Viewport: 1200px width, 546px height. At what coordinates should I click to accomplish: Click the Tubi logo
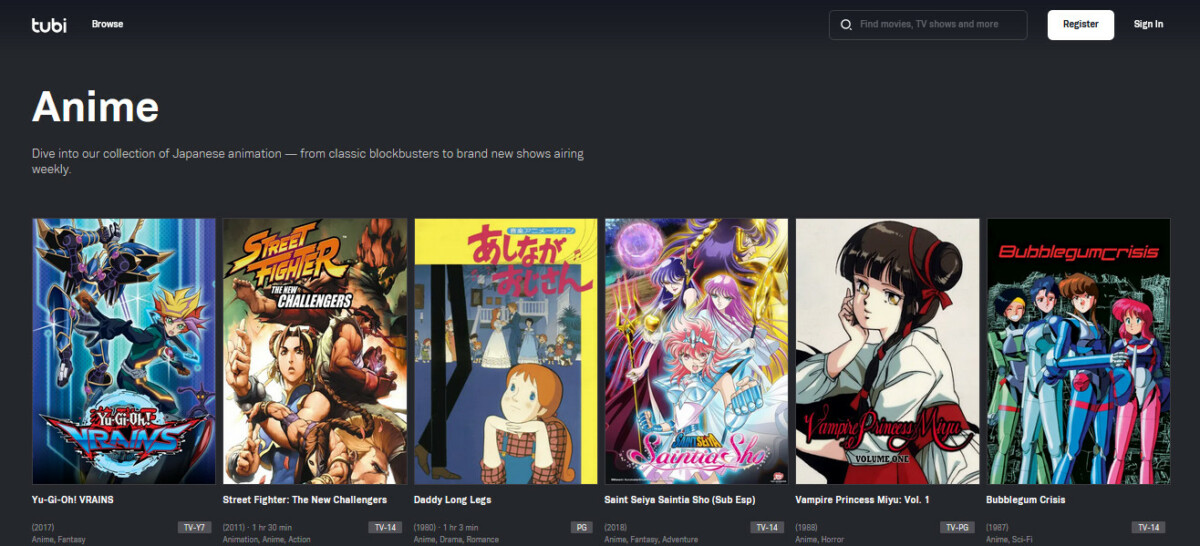(49, 25)
